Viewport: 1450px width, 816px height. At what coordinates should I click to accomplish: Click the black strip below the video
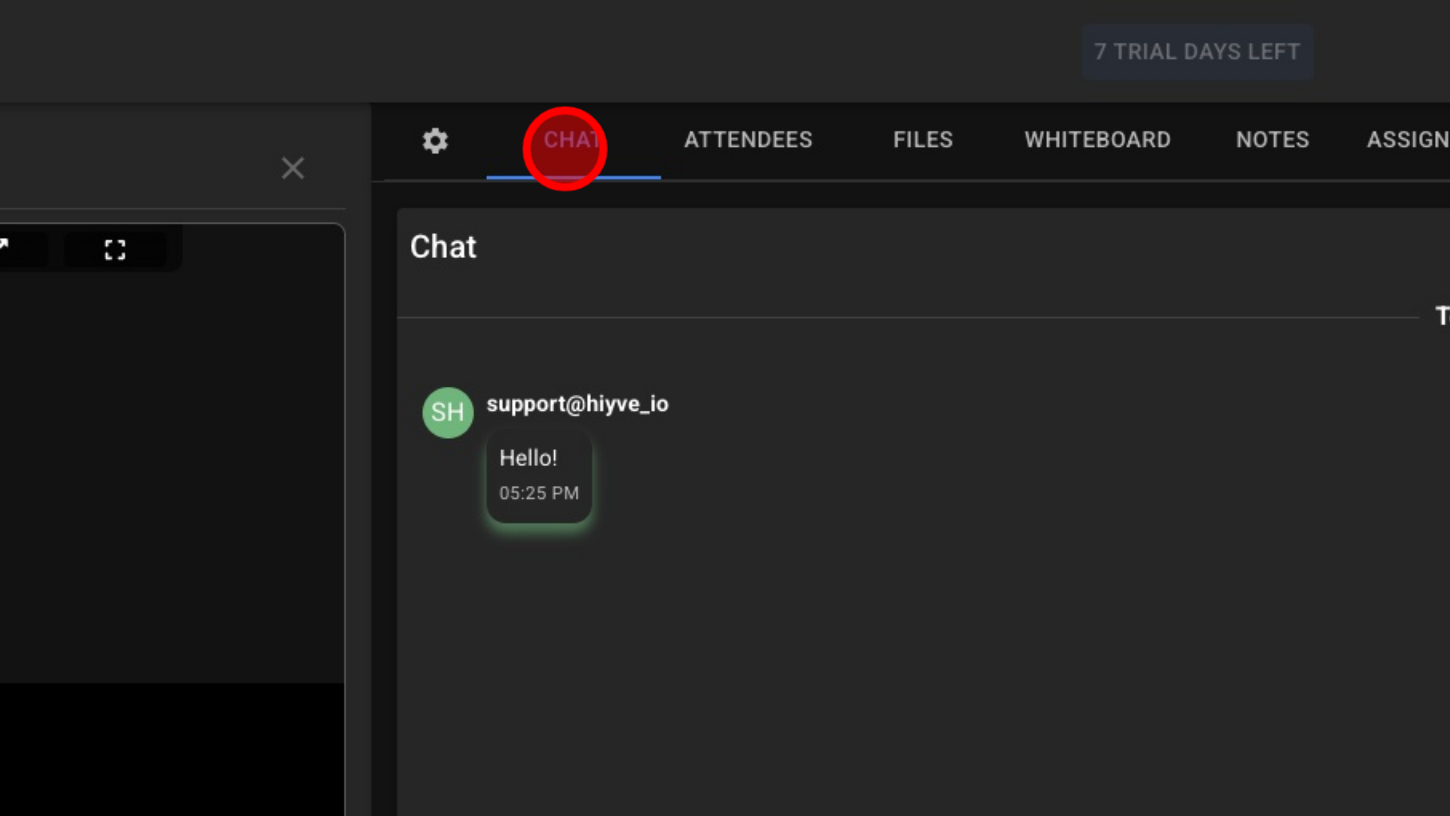click(x=170, y=750)
